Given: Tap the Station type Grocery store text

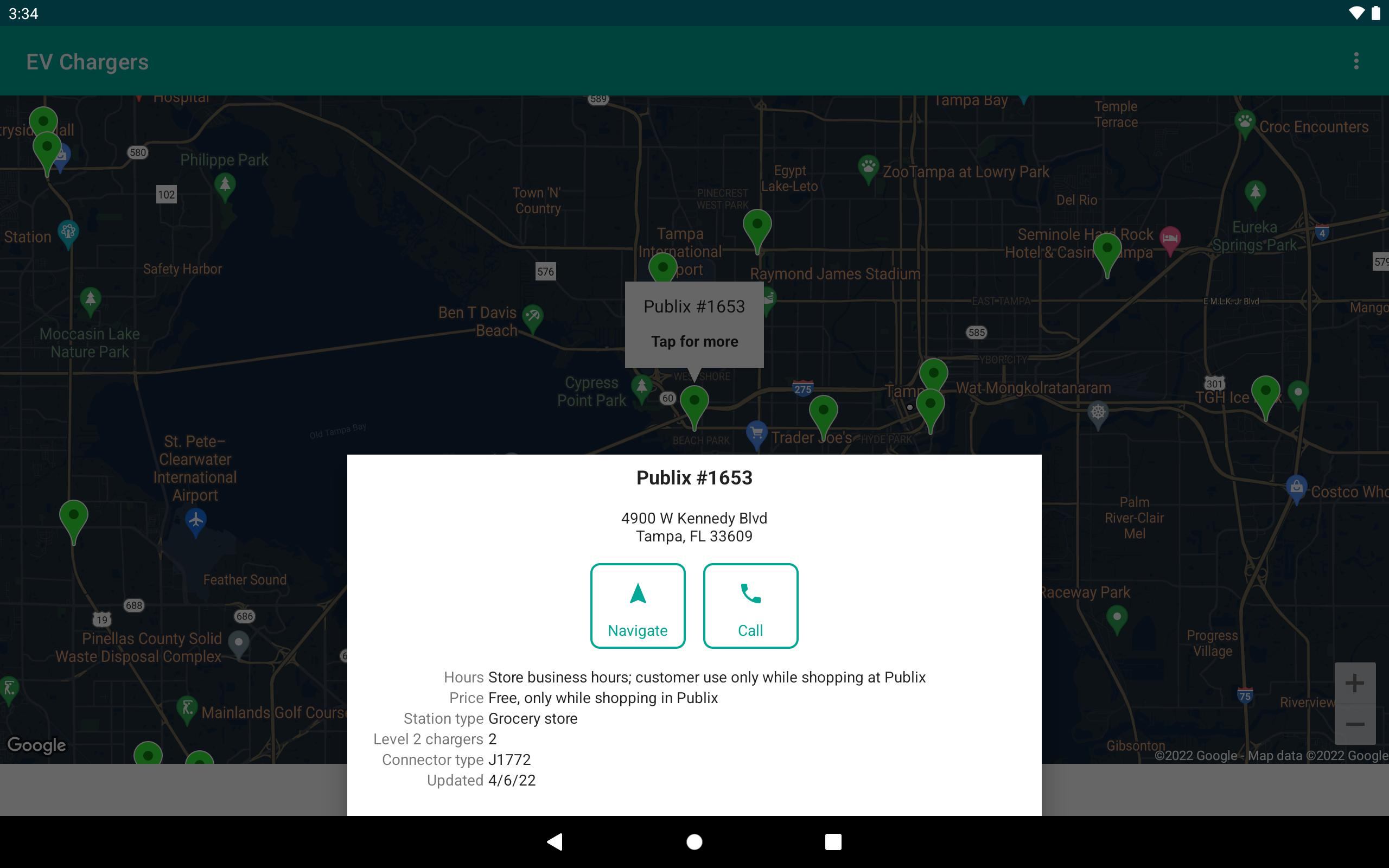Looking at the screenshot, I should tap(533, 718).
